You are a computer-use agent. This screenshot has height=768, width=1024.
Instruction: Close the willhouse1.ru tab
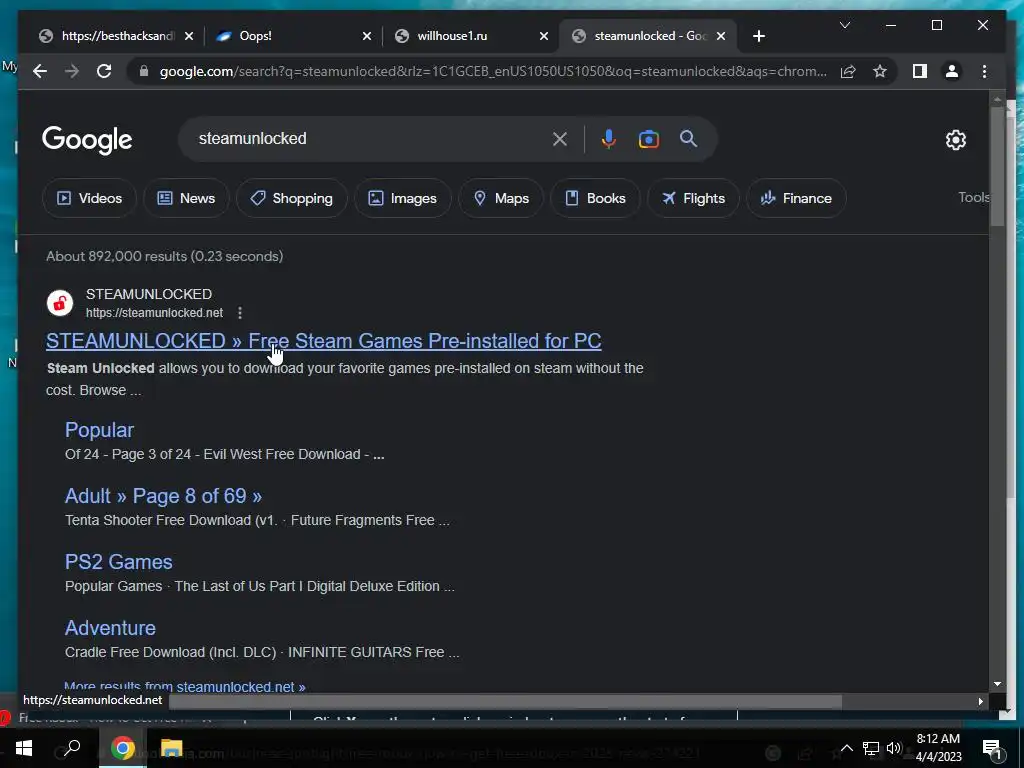(544, 37)
